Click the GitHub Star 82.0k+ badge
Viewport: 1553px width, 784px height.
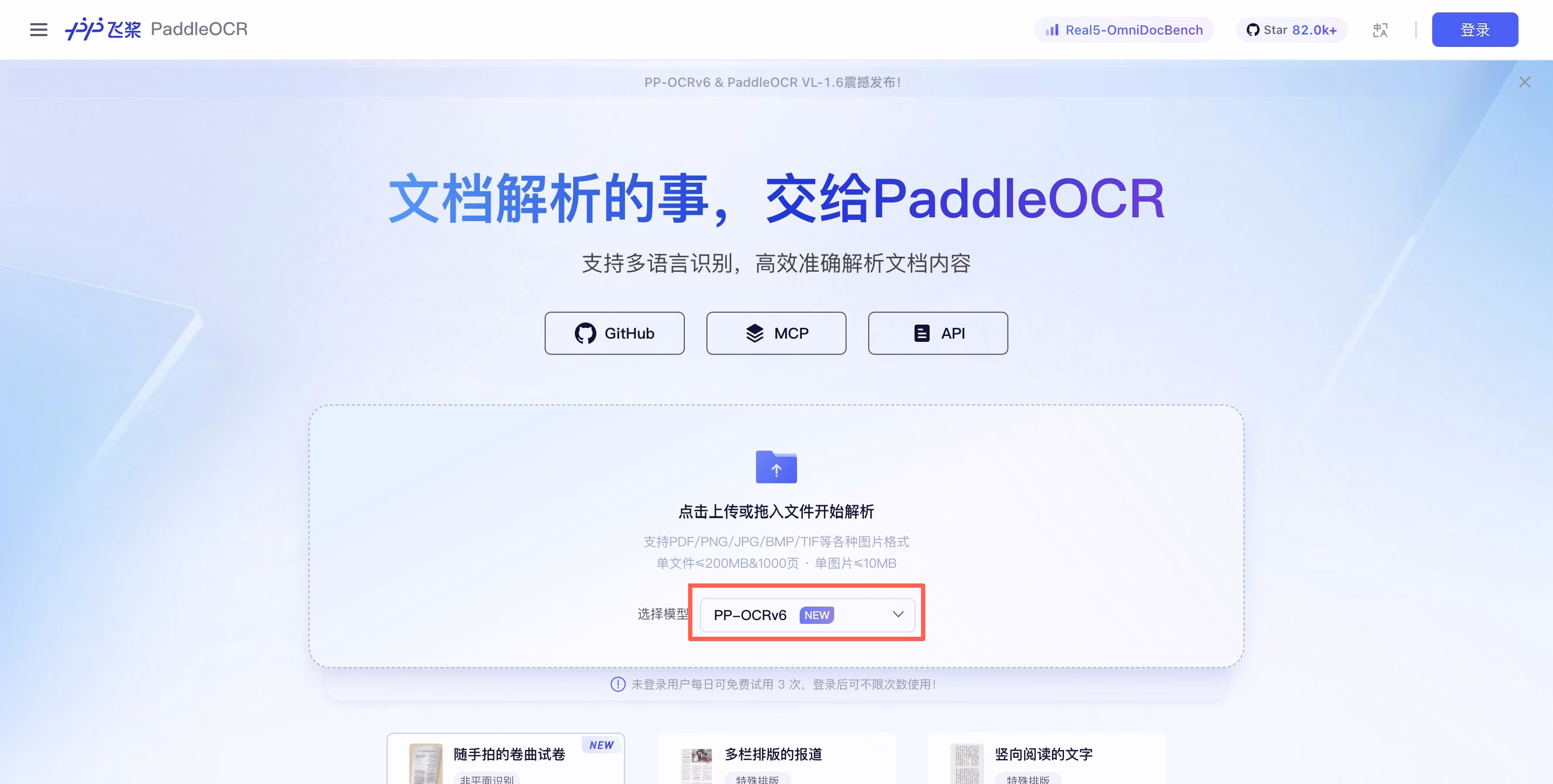pos(1291,30)
